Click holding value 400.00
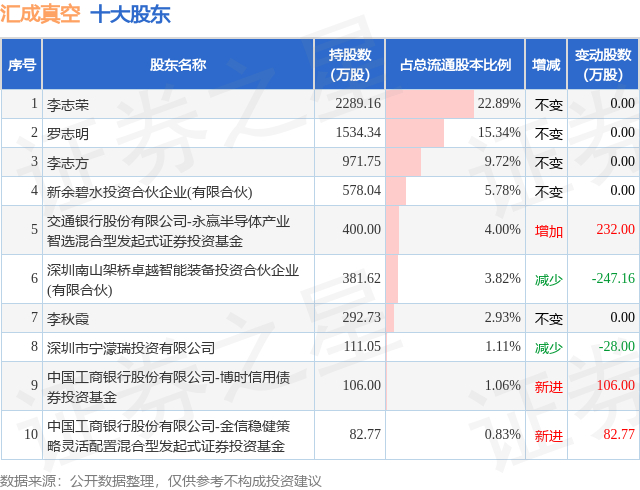 point(361,229)
